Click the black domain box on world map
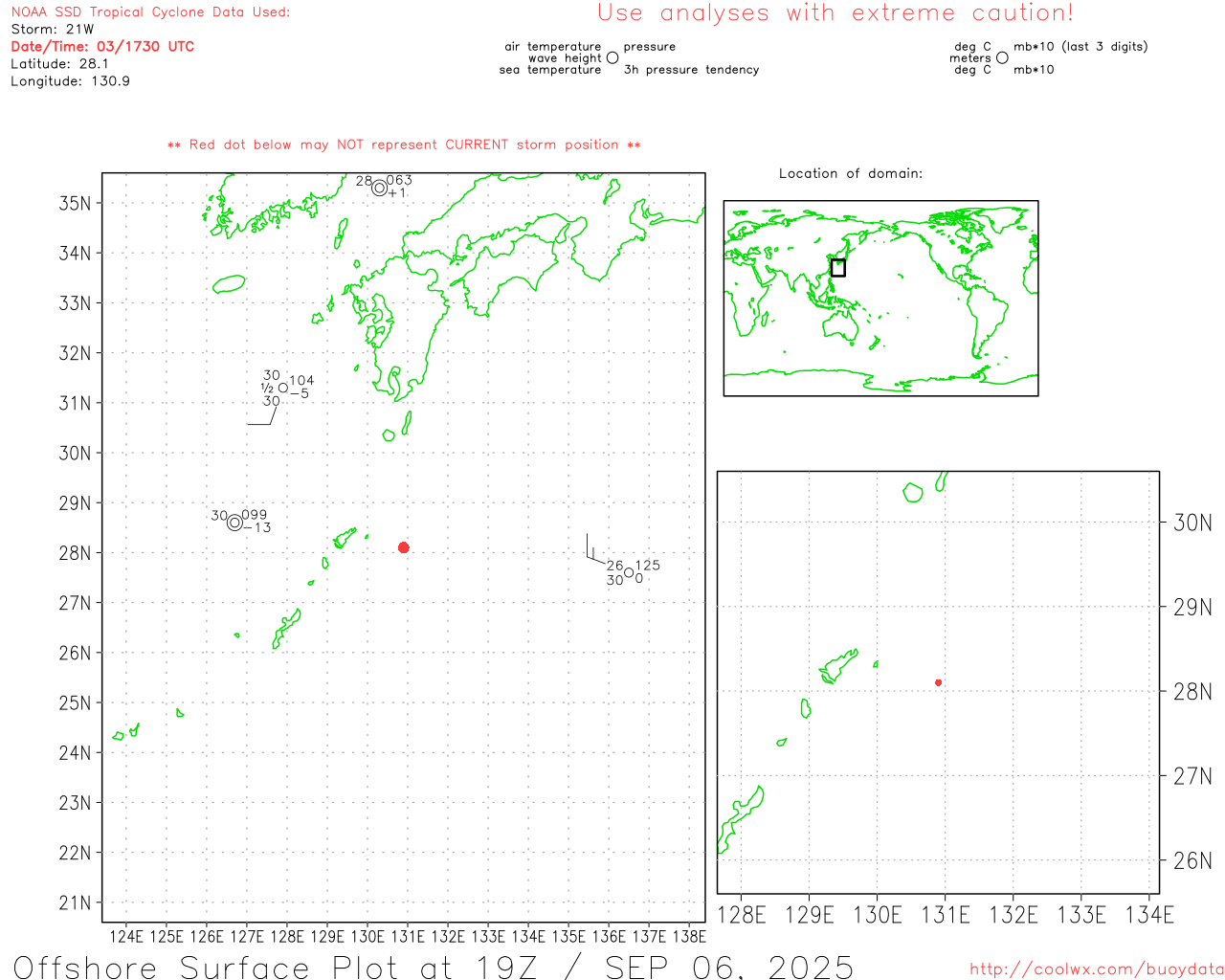Image resolution: width=1225 pixels, height=980 pixels. point(838,268)
